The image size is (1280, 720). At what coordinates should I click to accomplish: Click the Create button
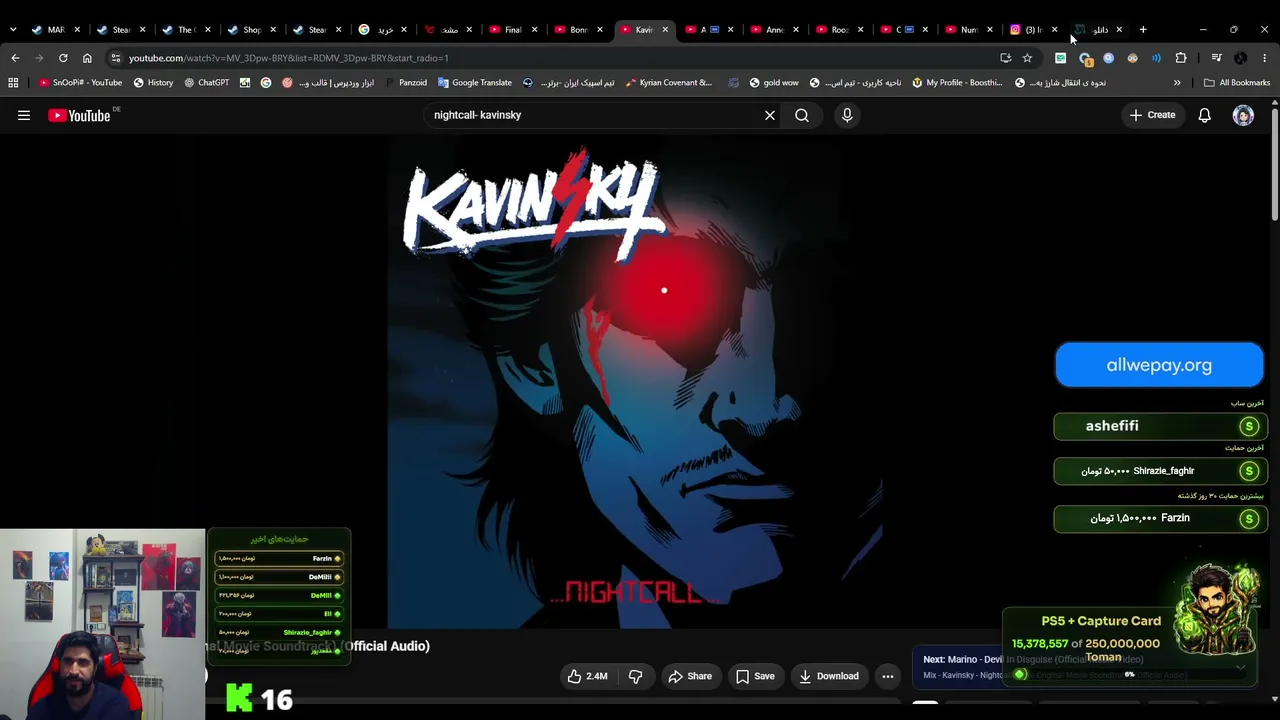1152,115
